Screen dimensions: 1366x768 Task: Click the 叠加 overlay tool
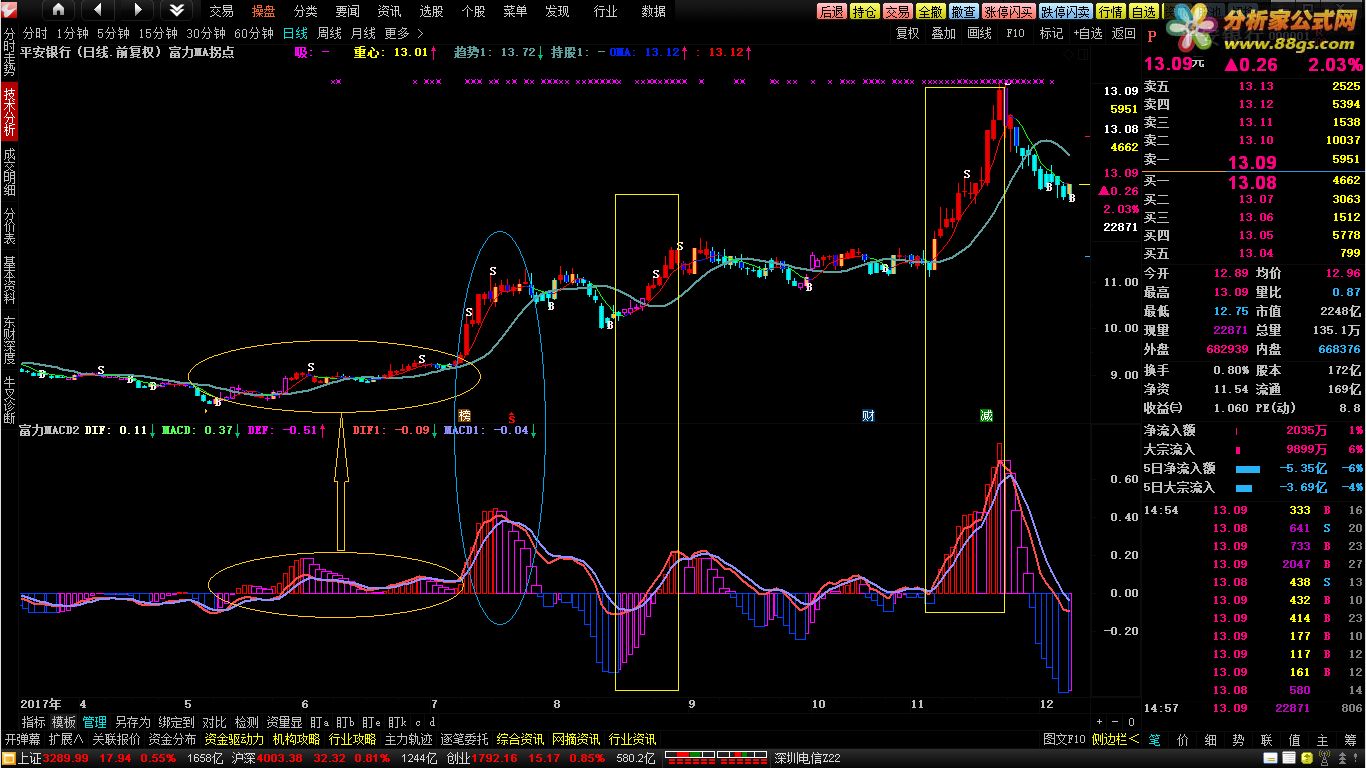tap(943, 33)
